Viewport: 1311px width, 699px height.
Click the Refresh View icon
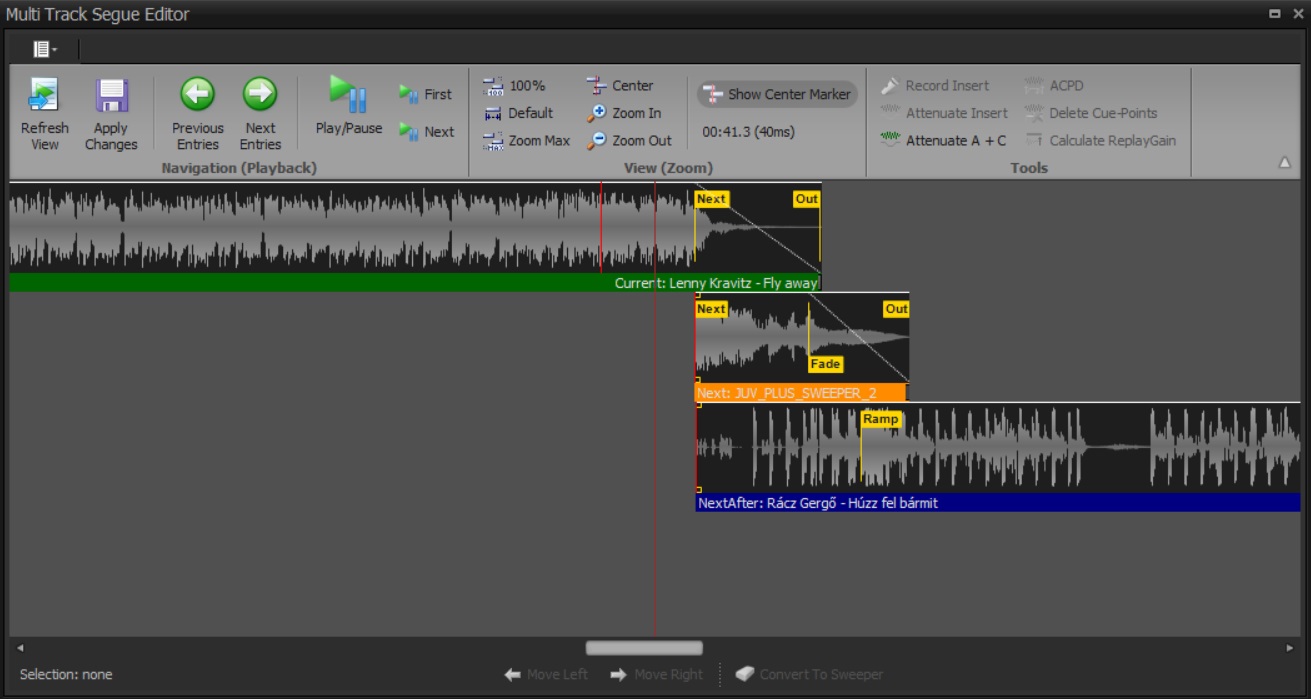coord(44,96)
